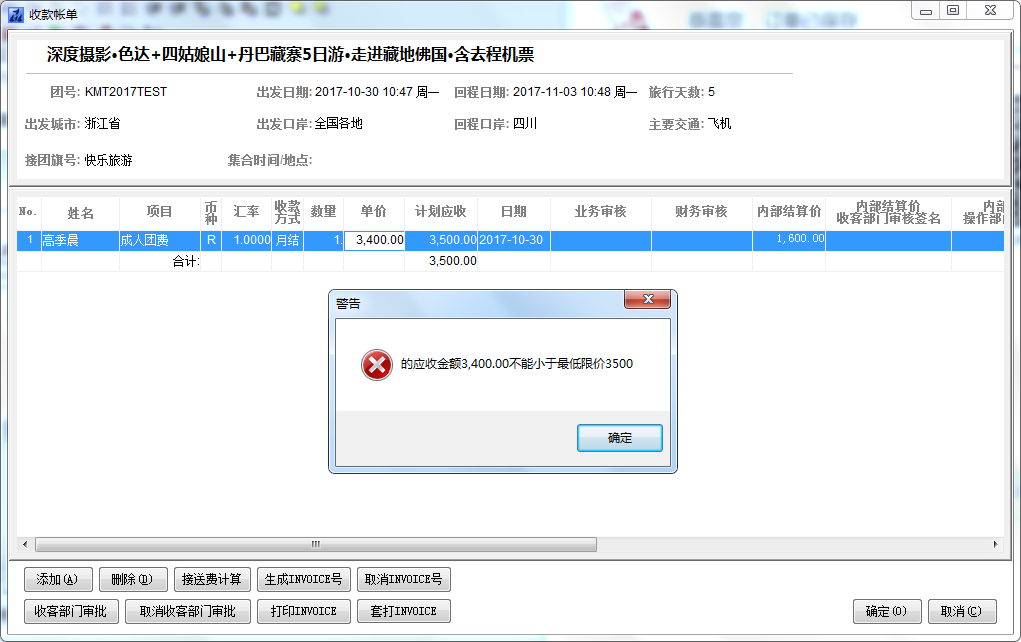1021x642 pixels.
Task: Click the 计划应收 column header
Action: click(x=441, y=212)
